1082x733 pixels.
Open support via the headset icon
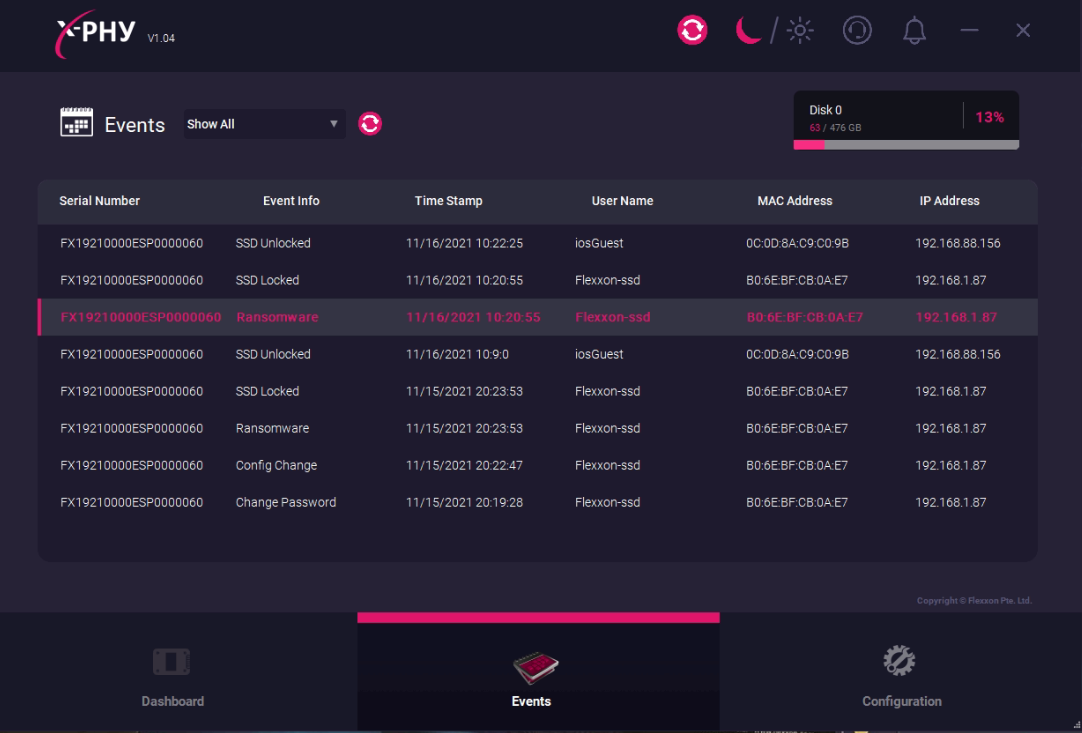pyautogui.click(x=857, y=30)
